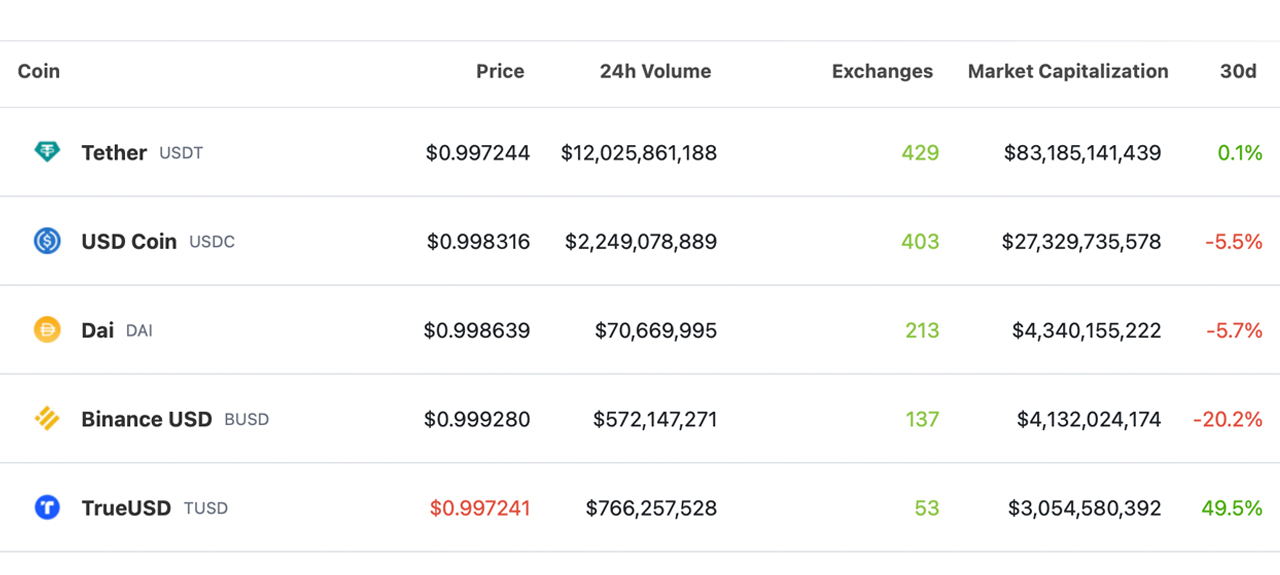Select Tether volume $12,025,861,188
1280x575 pixels.
pyautogui.click(x=639, y=153)
